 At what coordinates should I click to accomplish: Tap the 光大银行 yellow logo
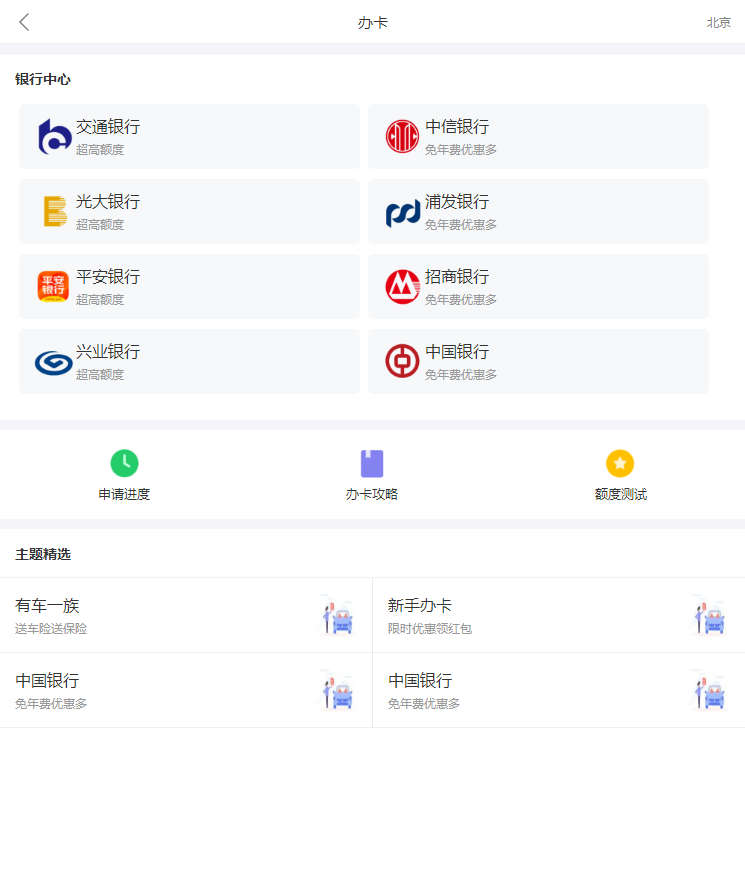tap(53, 211)
